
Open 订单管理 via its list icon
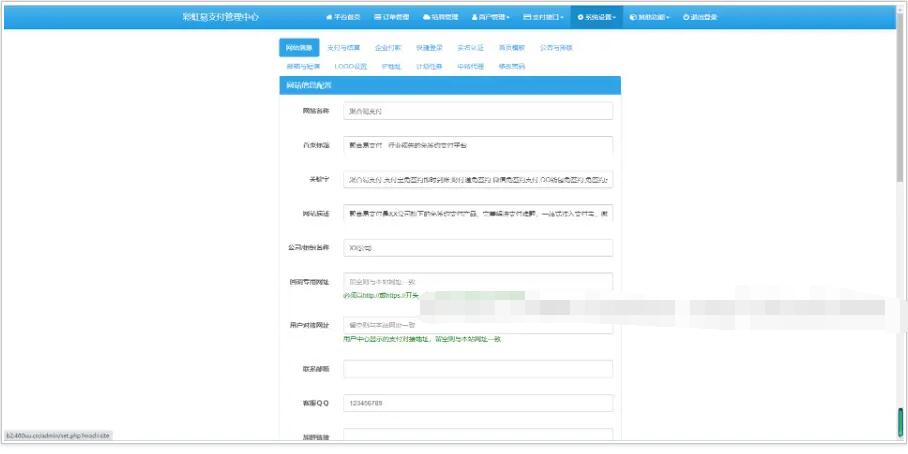pyautogui.click(x=378, y=17)
